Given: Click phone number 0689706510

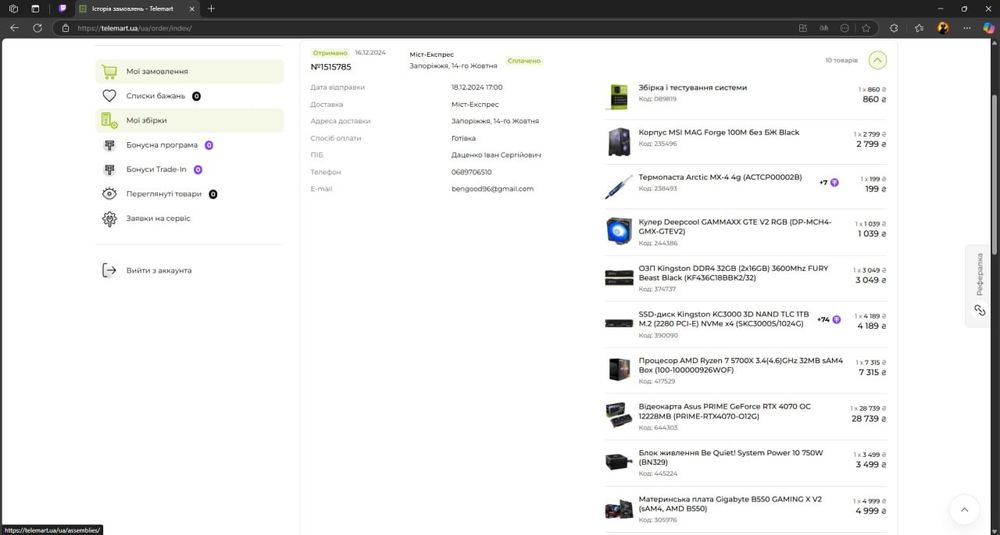Looking at the screenshot, I should (x=471, y=172).
